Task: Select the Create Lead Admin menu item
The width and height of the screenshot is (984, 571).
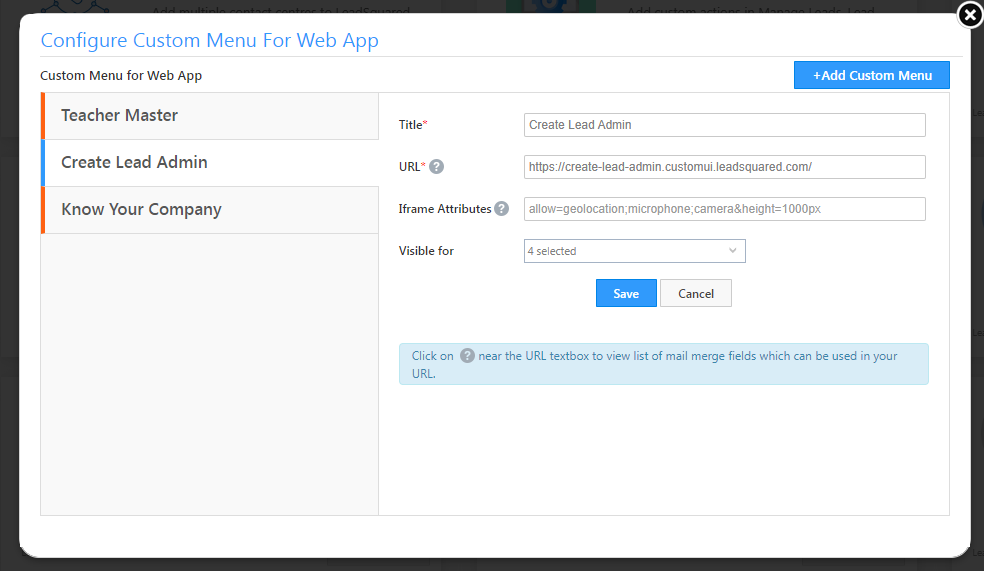Action: coord(210,163)
